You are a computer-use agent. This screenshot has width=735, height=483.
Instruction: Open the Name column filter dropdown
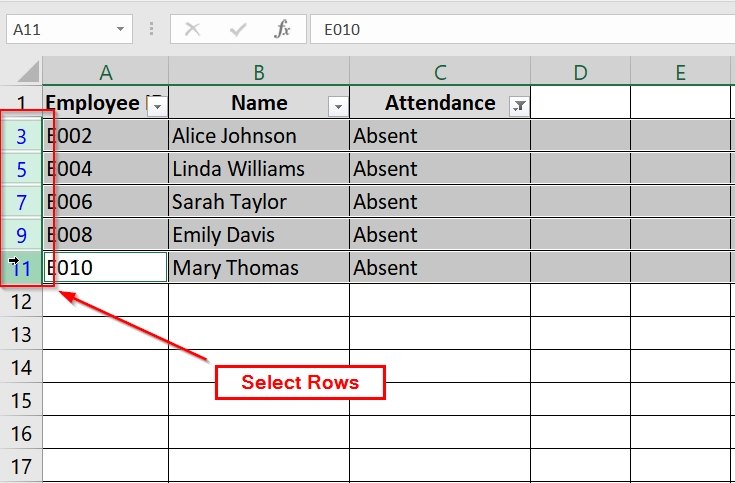coord(338,106)
